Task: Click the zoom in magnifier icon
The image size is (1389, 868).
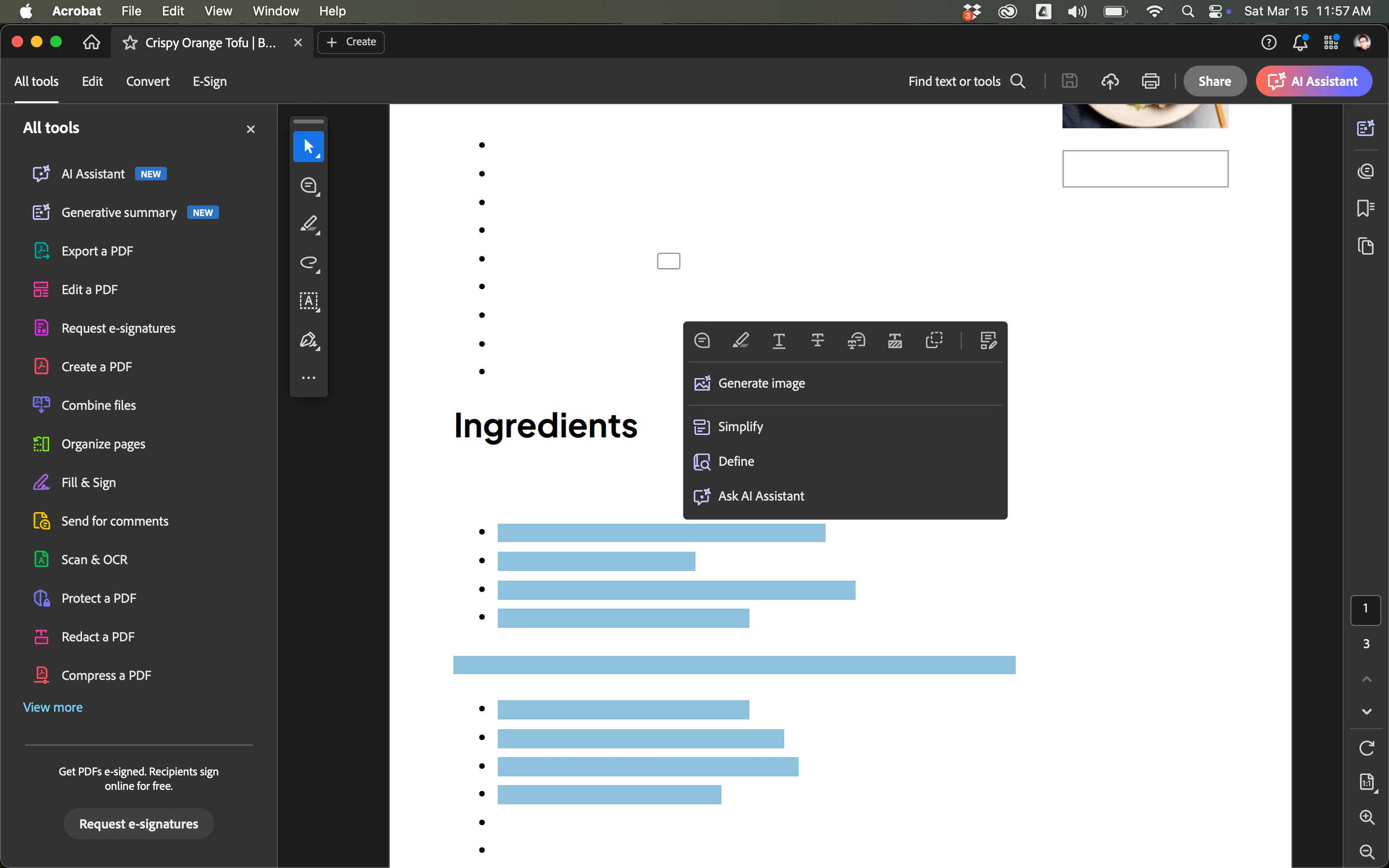Action: point(1367,817)
